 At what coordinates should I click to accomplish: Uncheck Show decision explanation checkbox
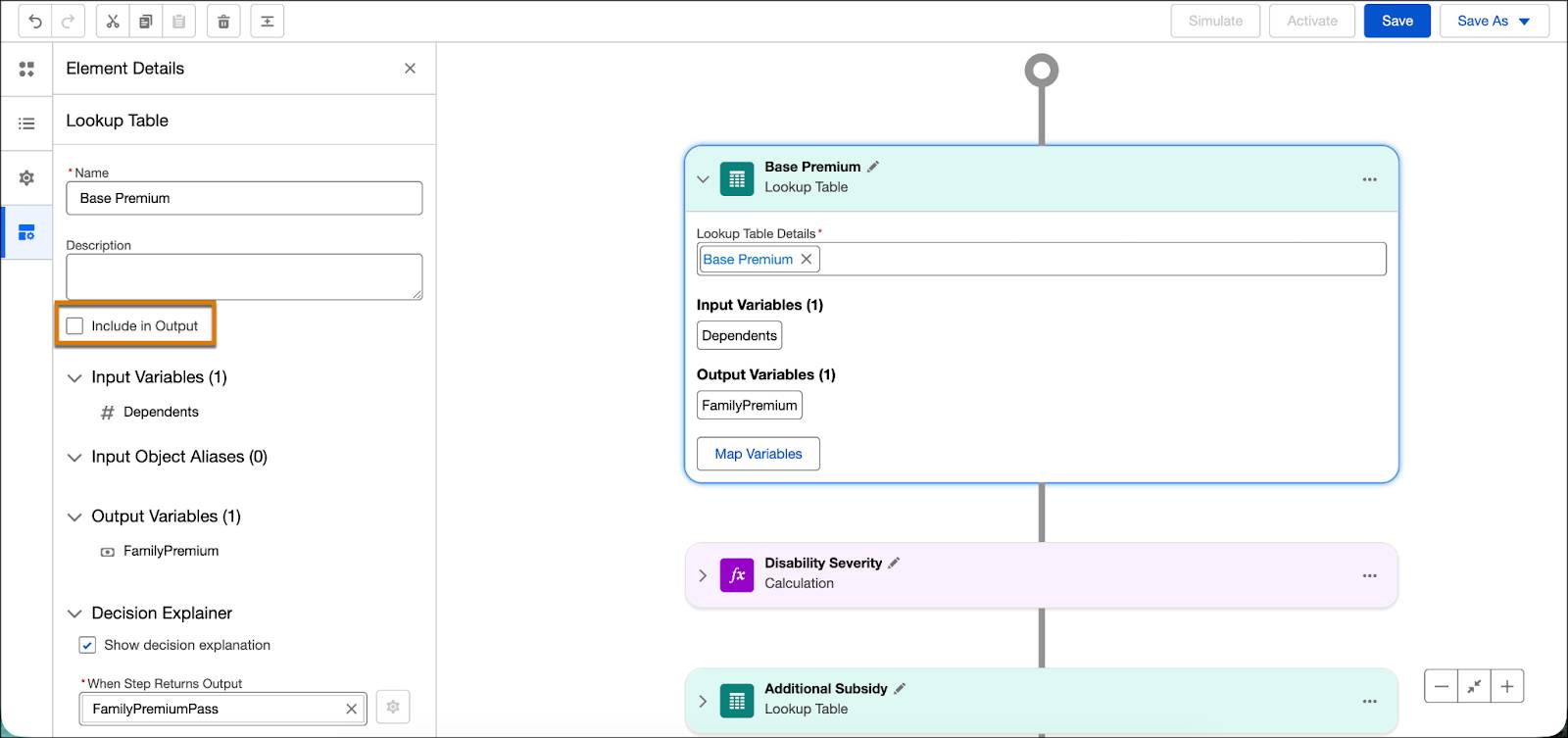tap(87, 645)
